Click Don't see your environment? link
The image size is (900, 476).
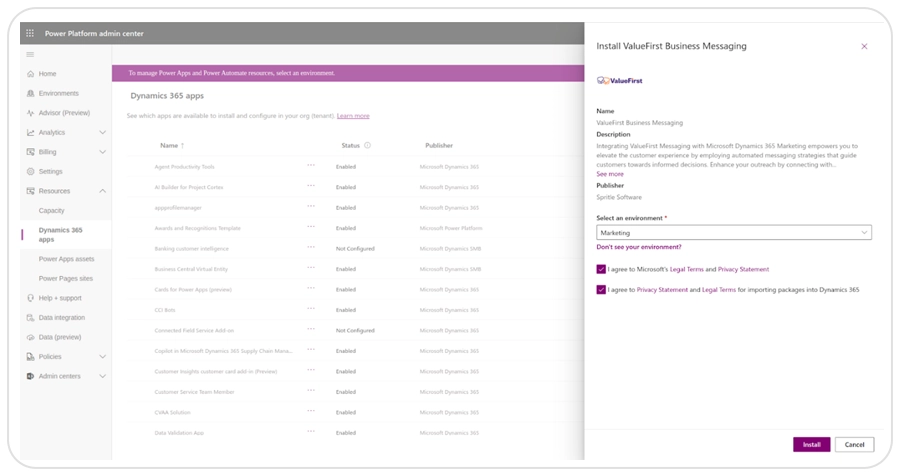pyautogui.click(x=639, y=247)
